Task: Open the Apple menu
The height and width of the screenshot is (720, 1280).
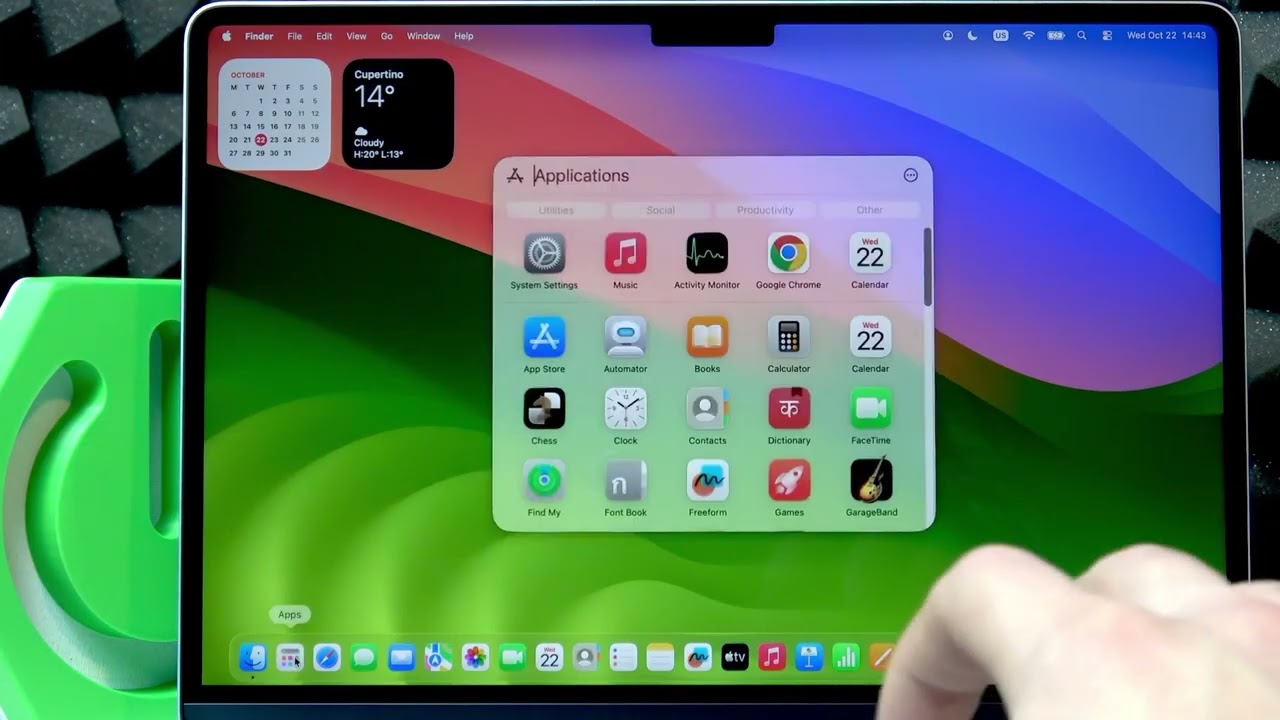Action: pos(227,36)
